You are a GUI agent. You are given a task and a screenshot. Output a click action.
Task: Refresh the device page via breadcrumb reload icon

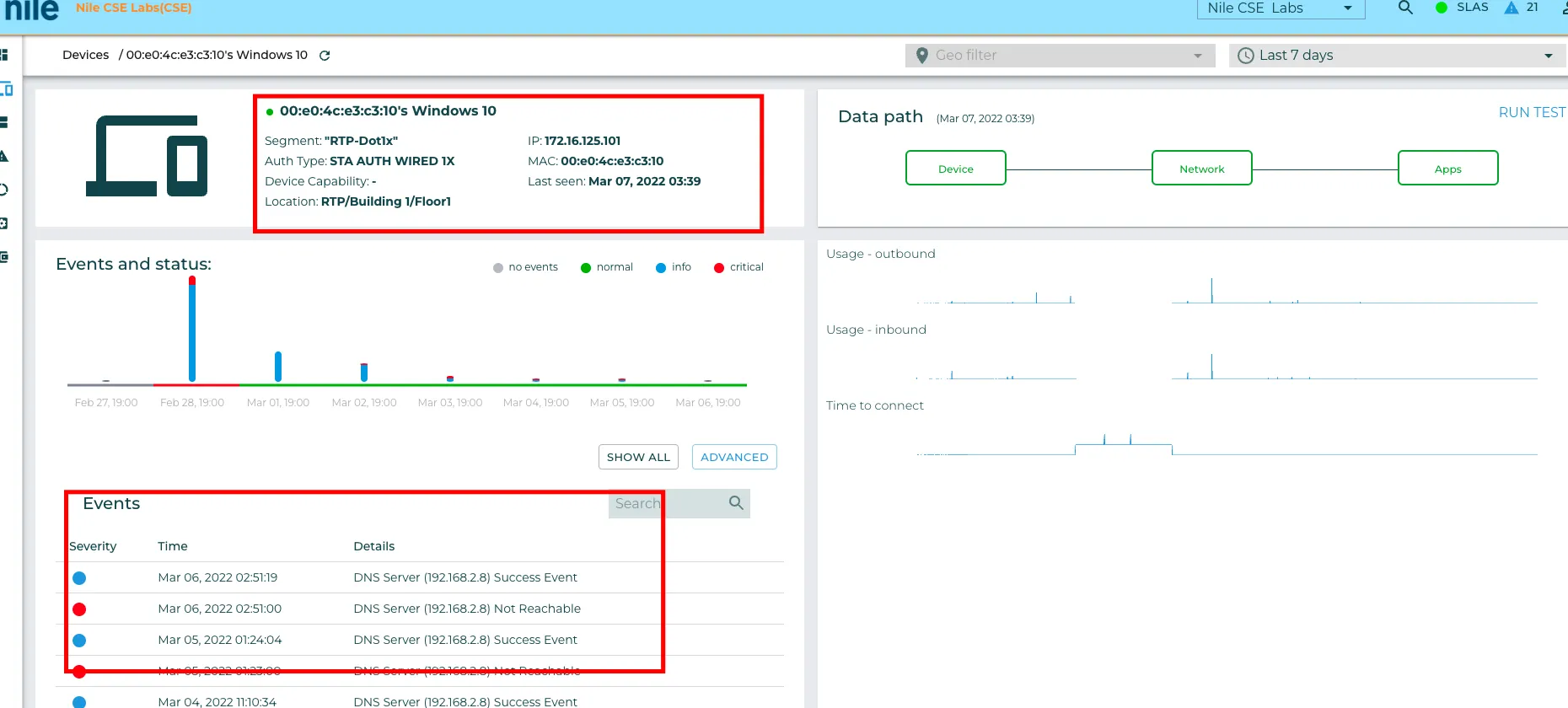click(325, 56)
